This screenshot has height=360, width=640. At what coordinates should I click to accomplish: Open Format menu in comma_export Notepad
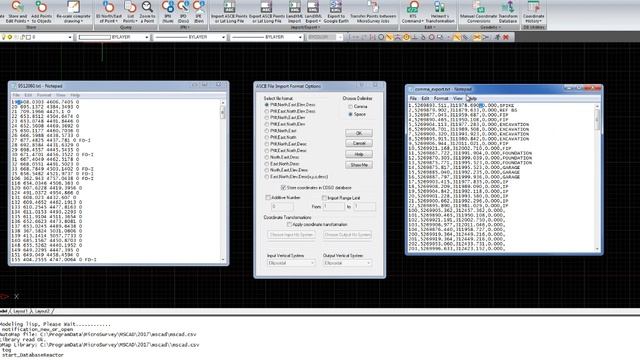[x=441, y=98]
